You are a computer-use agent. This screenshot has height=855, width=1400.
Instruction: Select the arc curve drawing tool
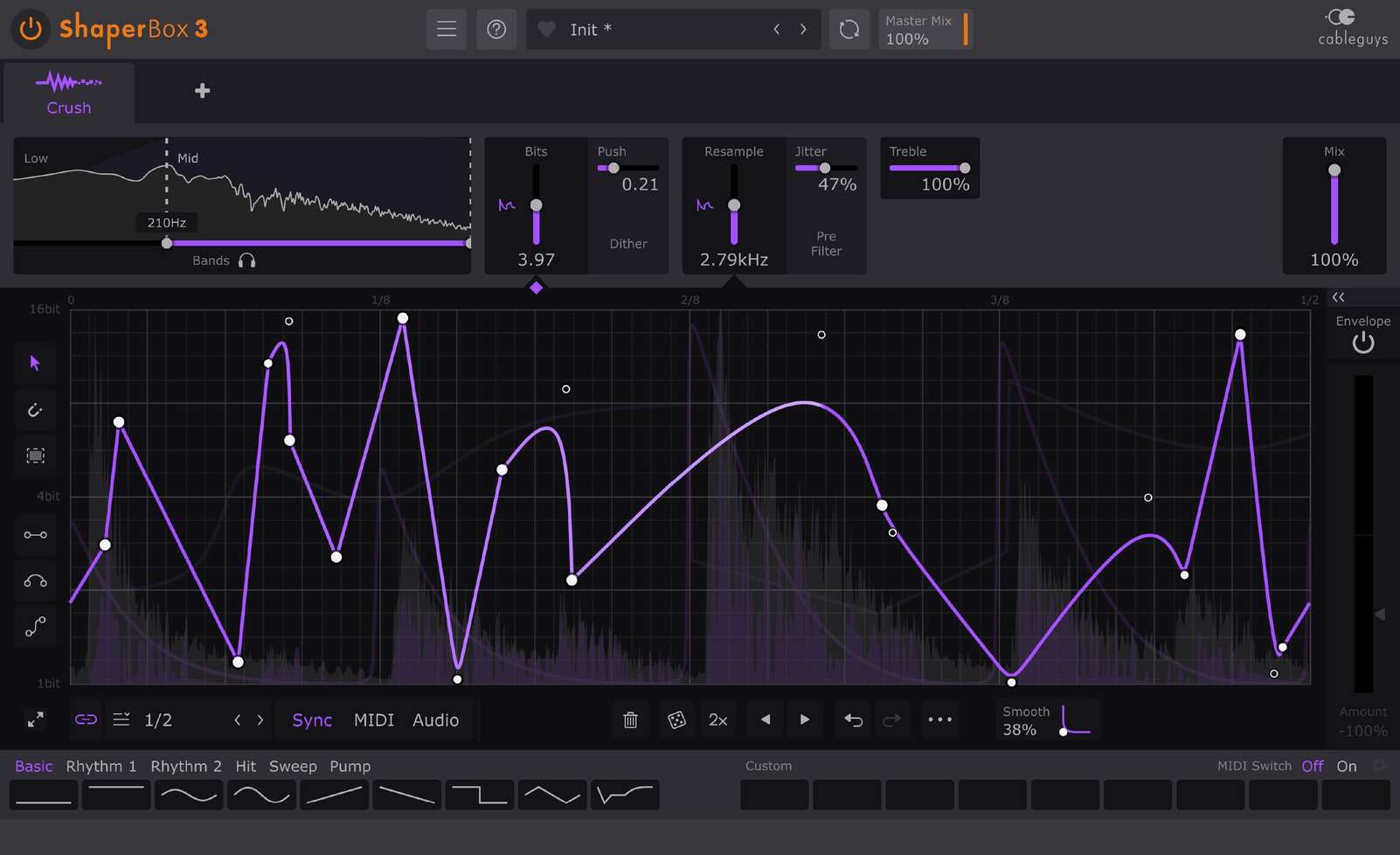(x=35, y=580)
